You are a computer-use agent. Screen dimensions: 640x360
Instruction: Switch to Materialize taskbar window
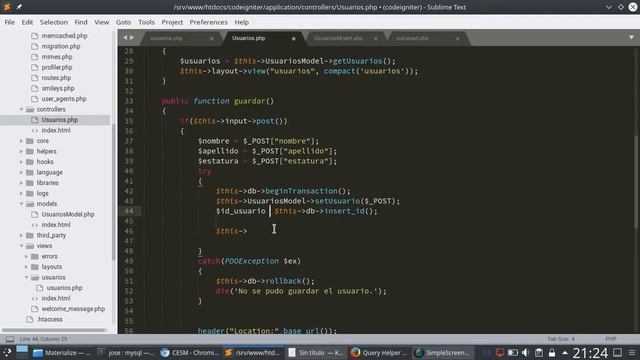(61, 353)
